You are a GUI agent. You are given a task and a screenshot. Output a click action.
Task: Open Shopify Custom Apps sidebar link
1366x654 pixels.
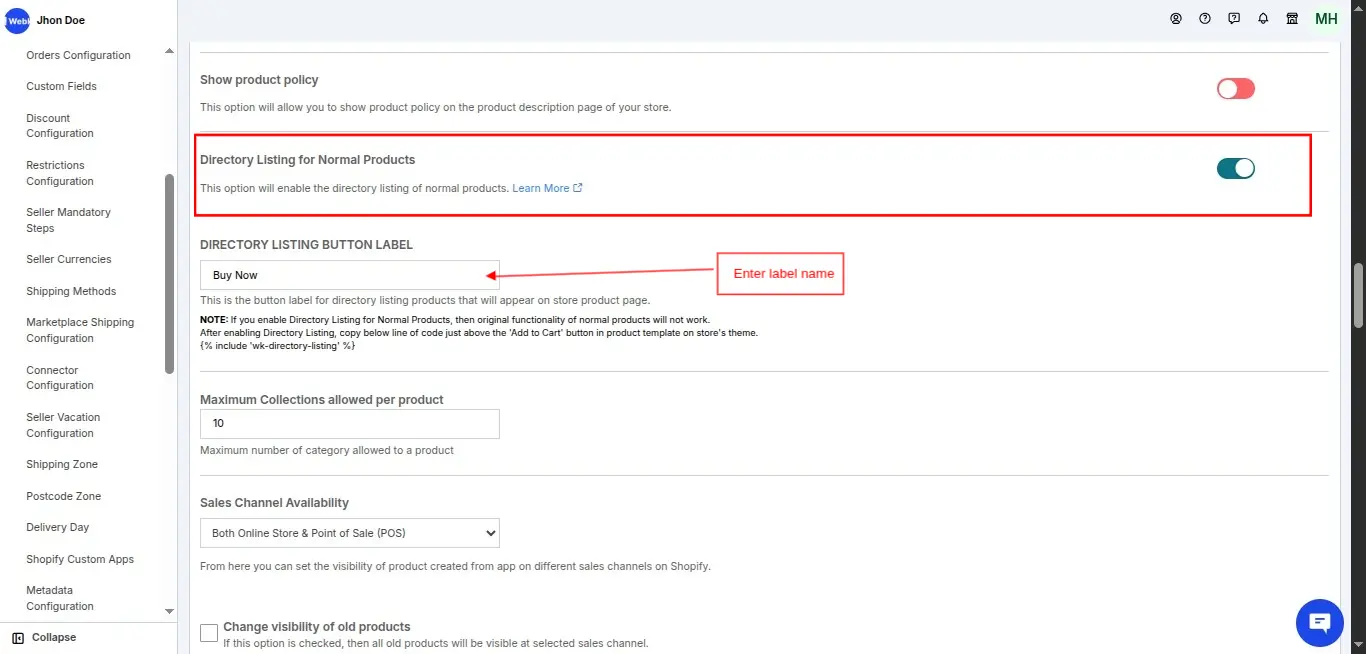point(80,559)
